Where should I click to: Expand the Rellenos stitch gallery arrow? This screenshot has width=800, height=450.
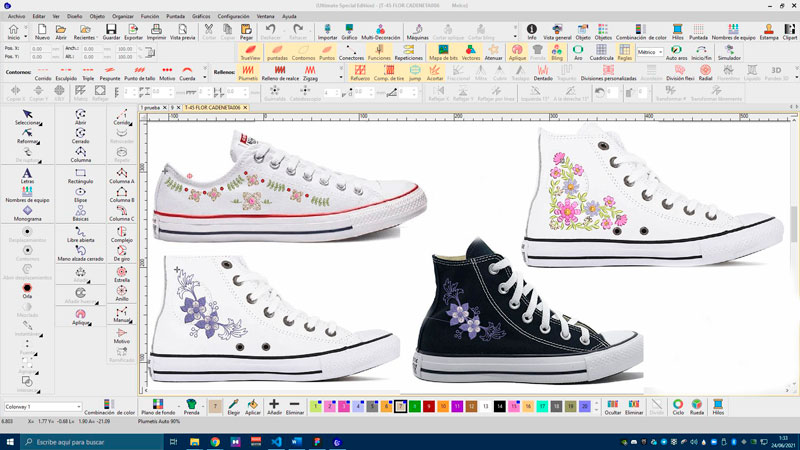(x=341, y=78)
